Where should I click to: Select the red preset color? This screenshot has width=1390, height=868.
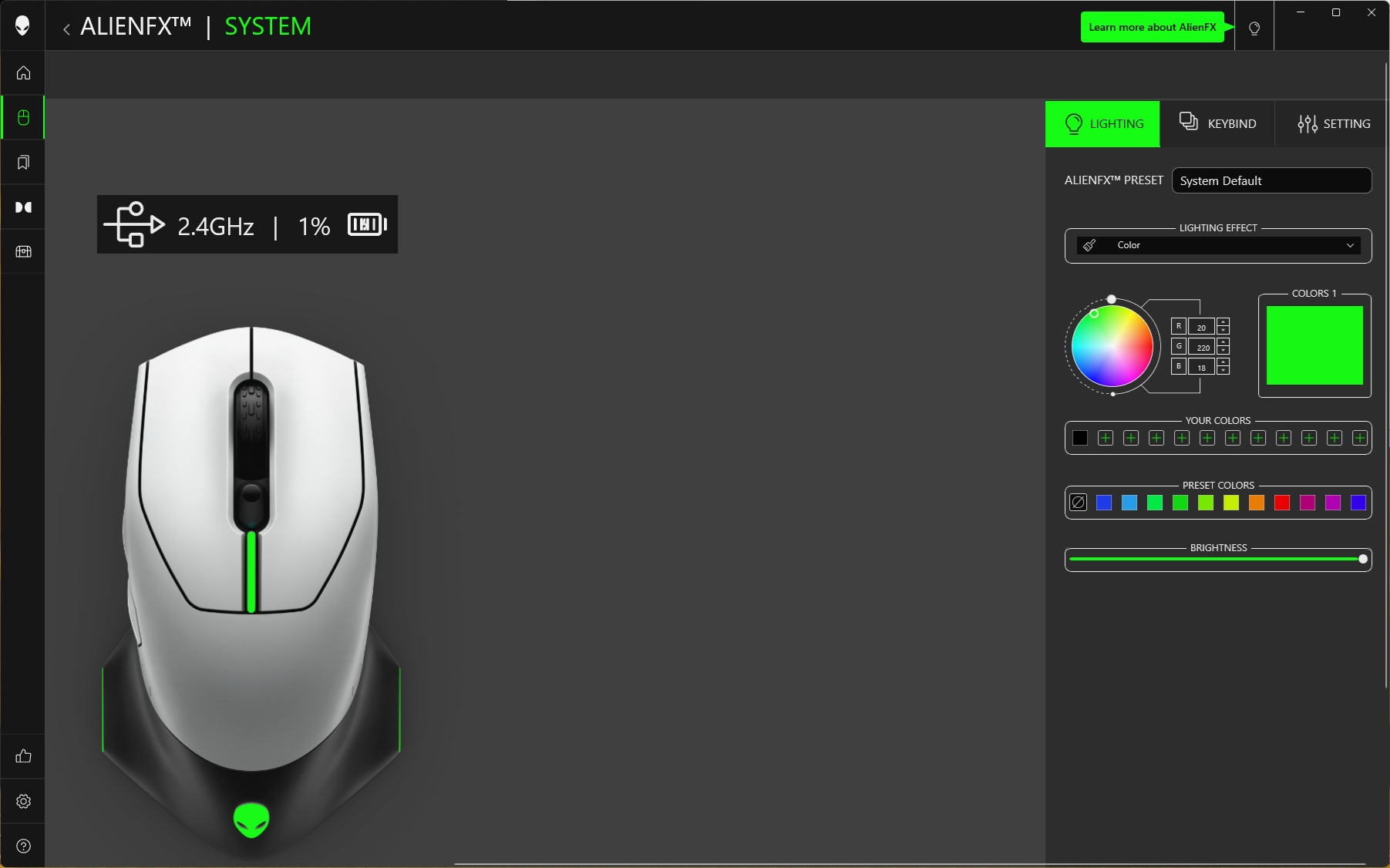pyautogui.click(x=1282, y=503)
